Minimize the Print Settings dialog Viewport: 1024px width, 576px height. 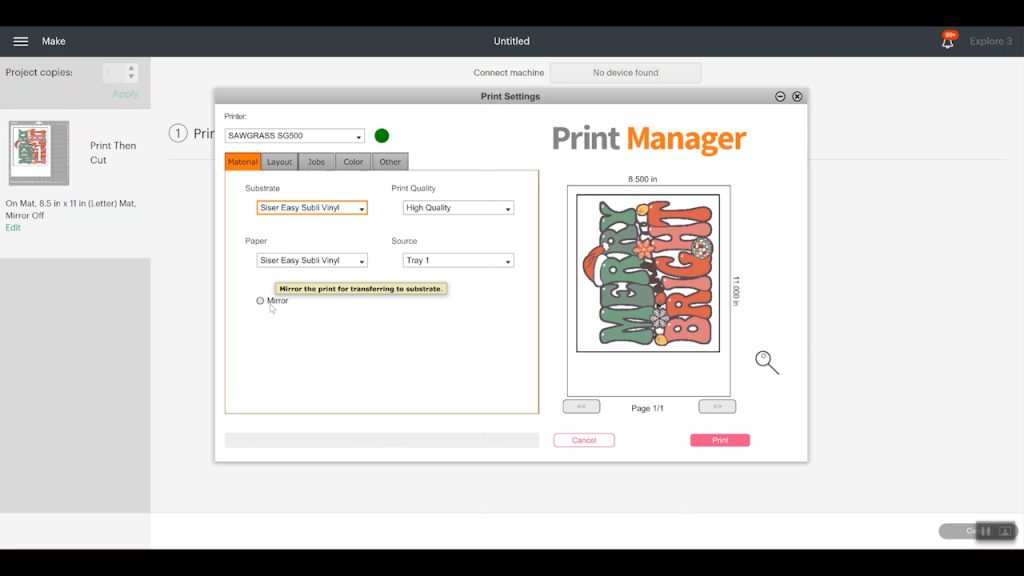pyautogui.click(x=780, y=97)
